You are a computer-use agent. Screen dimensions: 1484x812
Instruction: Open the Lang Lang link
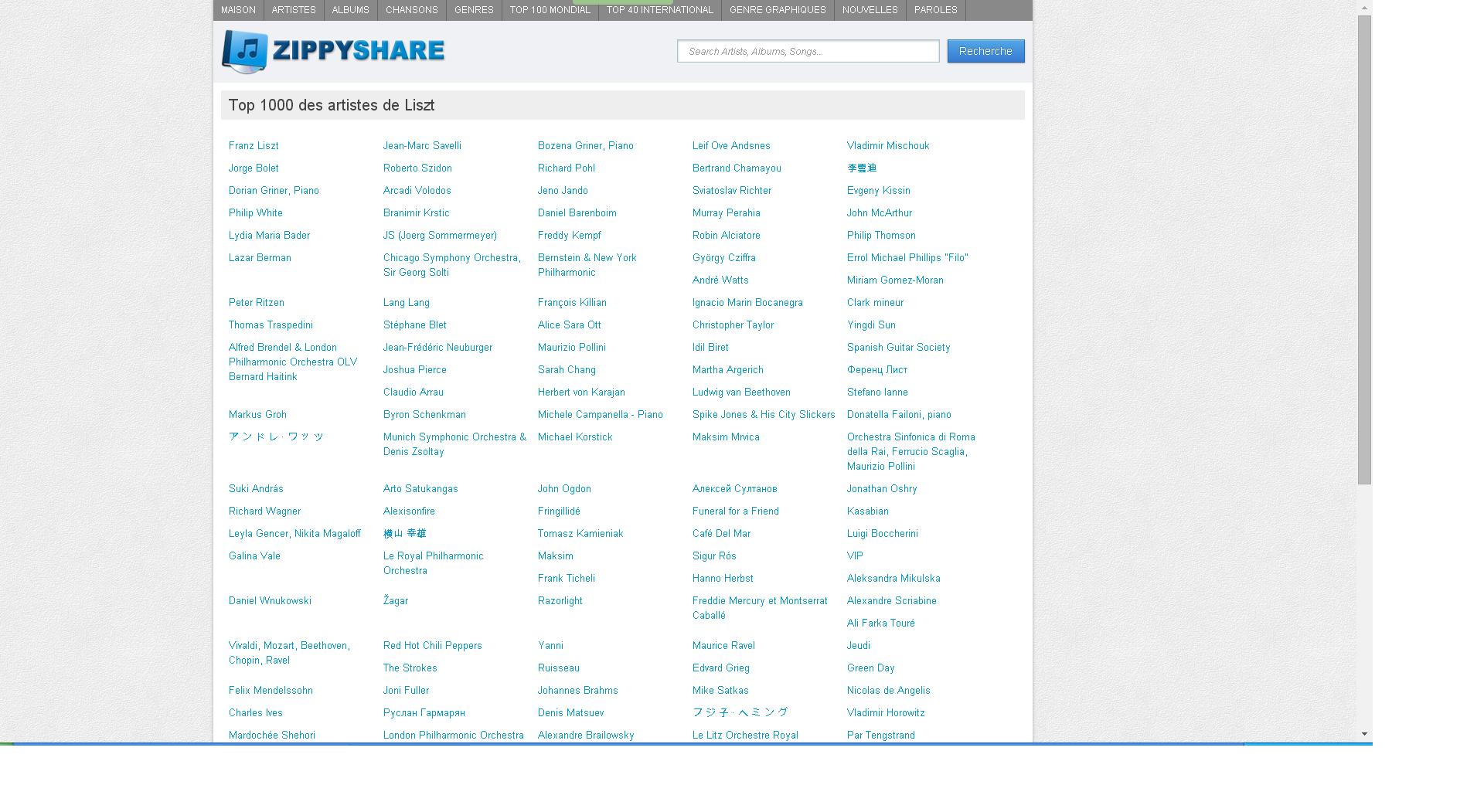pos(407,303)
